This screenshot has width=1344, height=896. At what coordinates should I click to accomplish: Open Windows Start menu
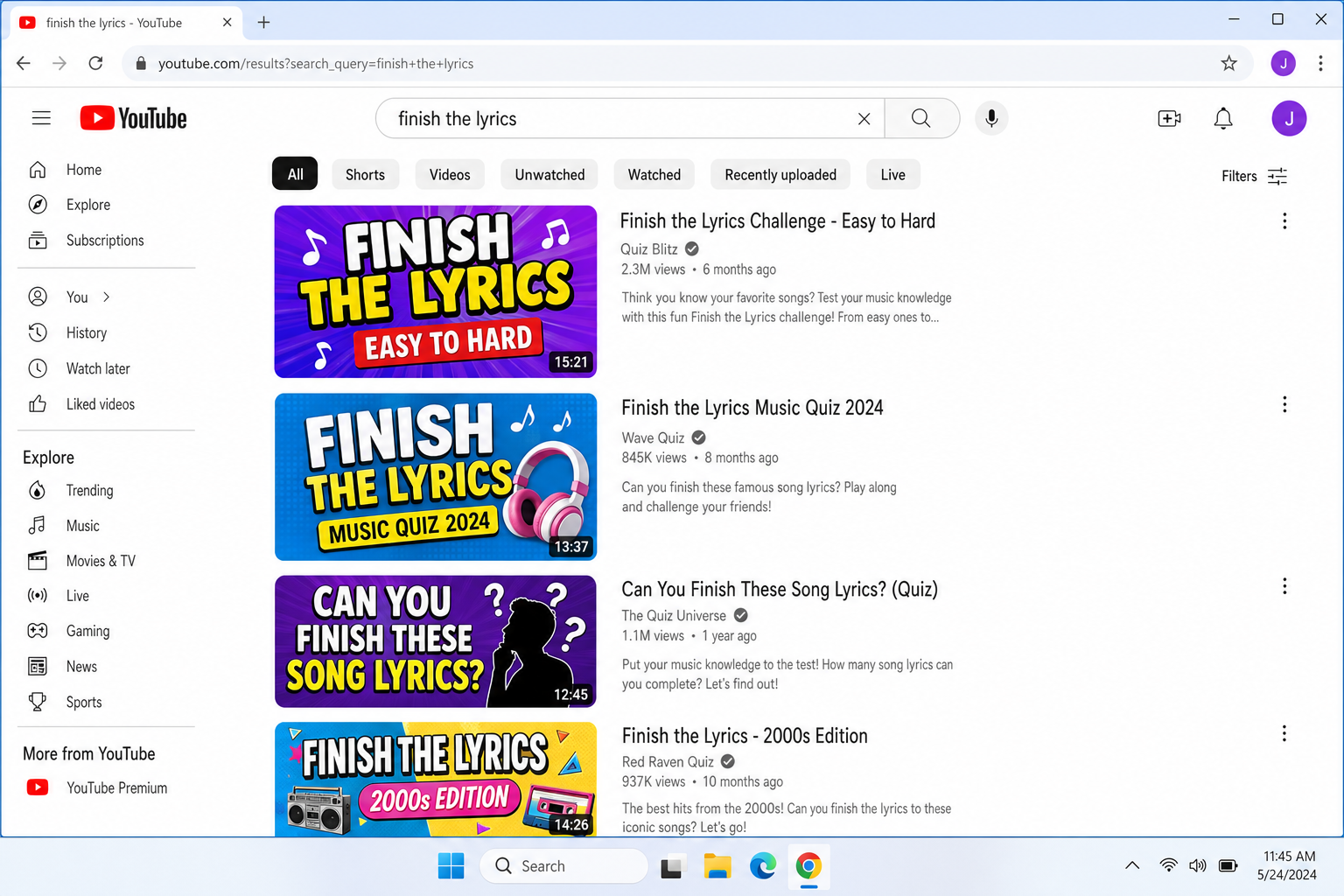(x=451, y=866)
